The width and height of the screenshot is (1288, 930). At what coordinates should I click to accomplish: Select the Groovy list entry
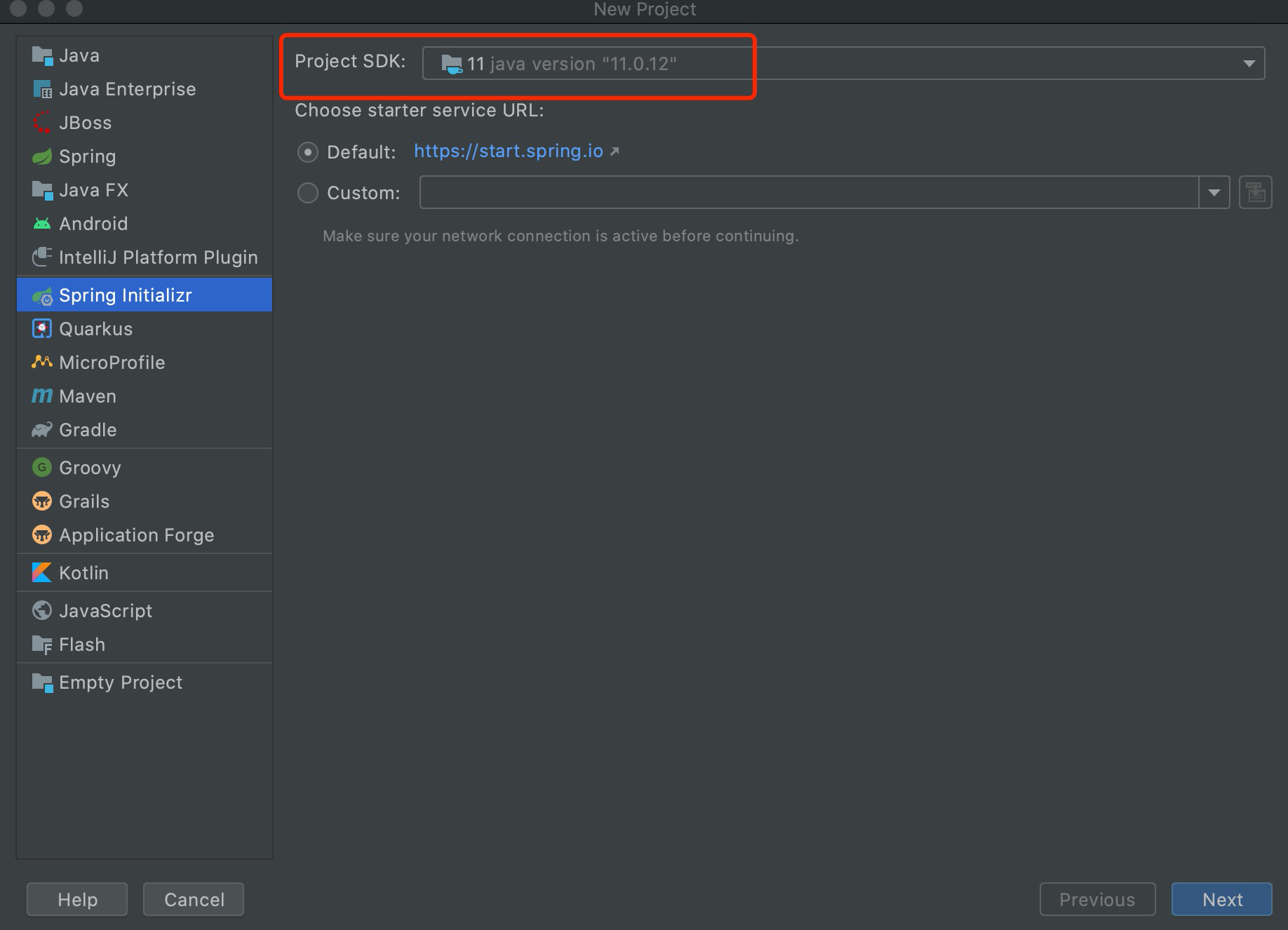145,468
